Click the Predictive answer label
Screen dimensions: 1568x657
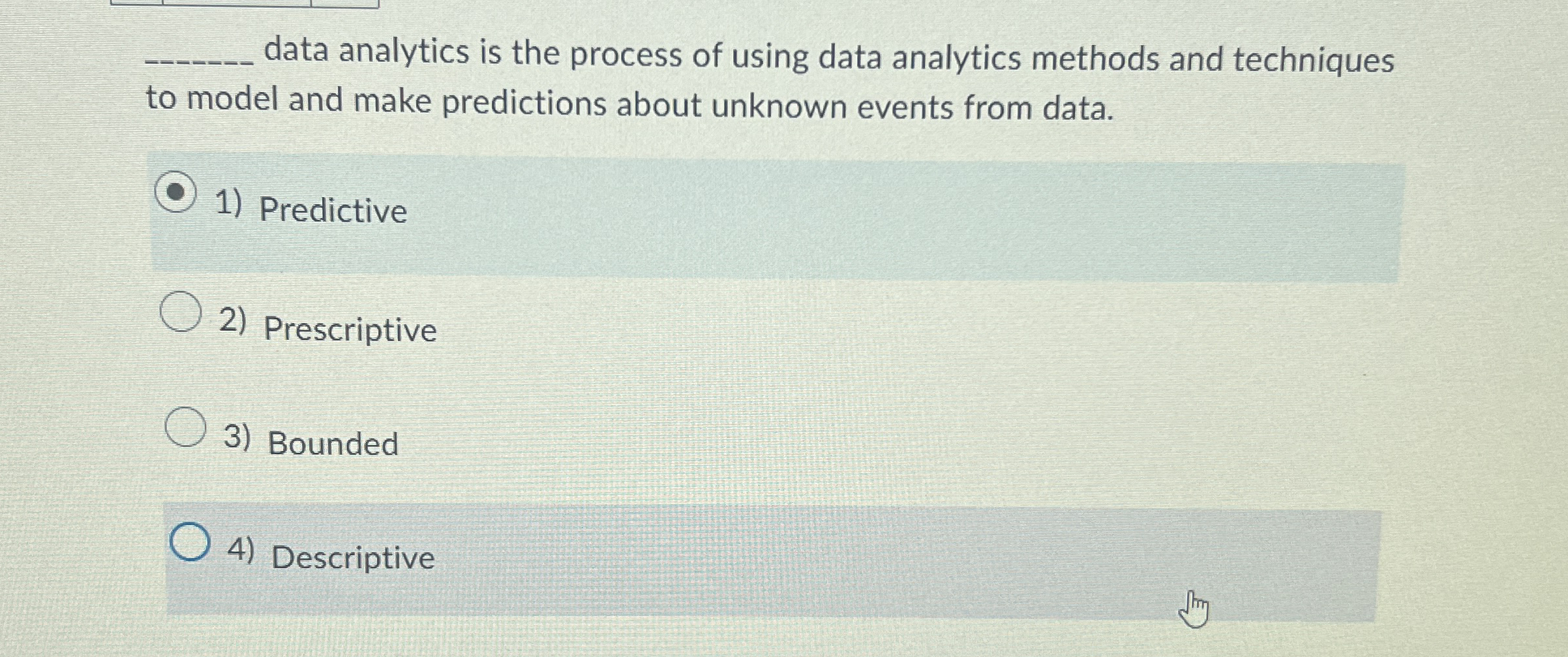click(331, 210)
